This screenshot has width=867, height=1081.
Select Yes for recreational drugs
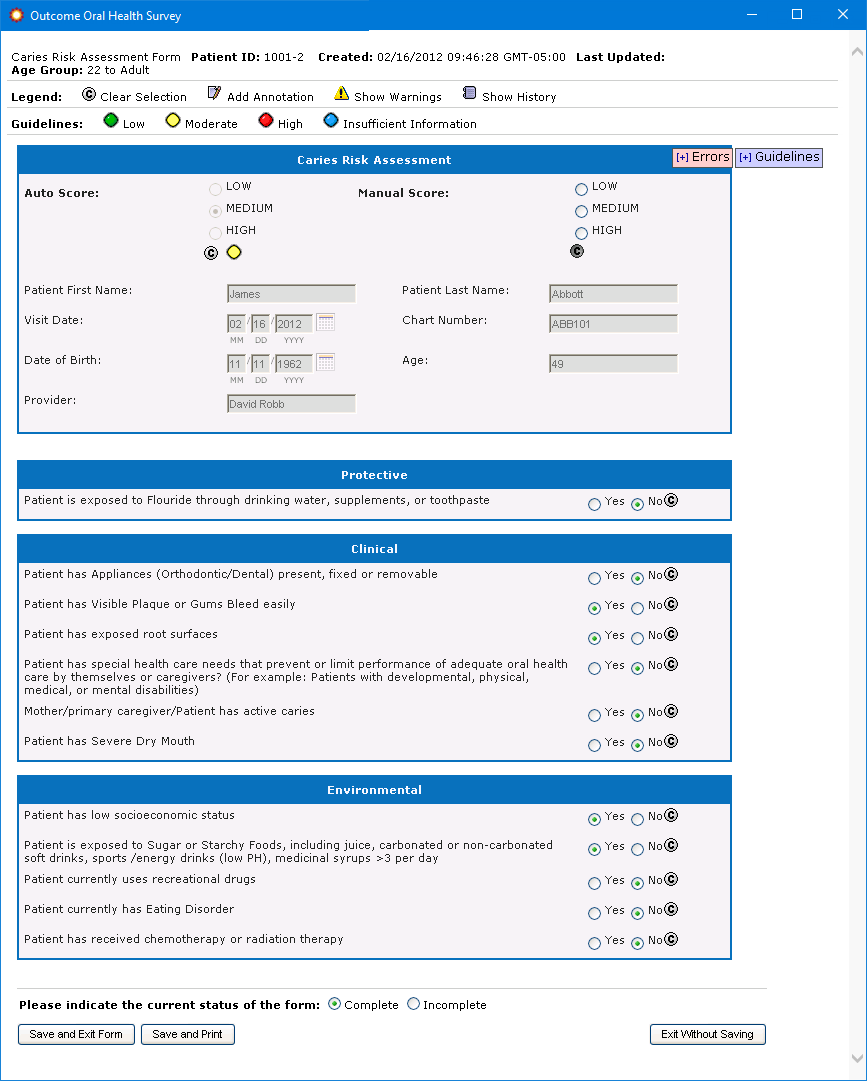(595, 884)
